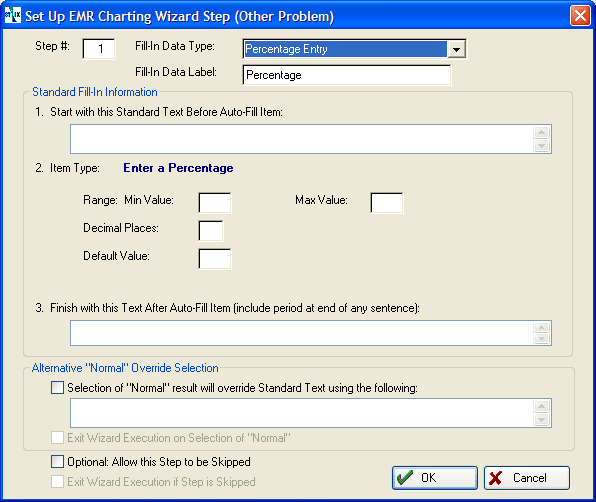Viewport: 596px width, 502px height.
Task: Click the Decimal Places input box
Action: 211,231
